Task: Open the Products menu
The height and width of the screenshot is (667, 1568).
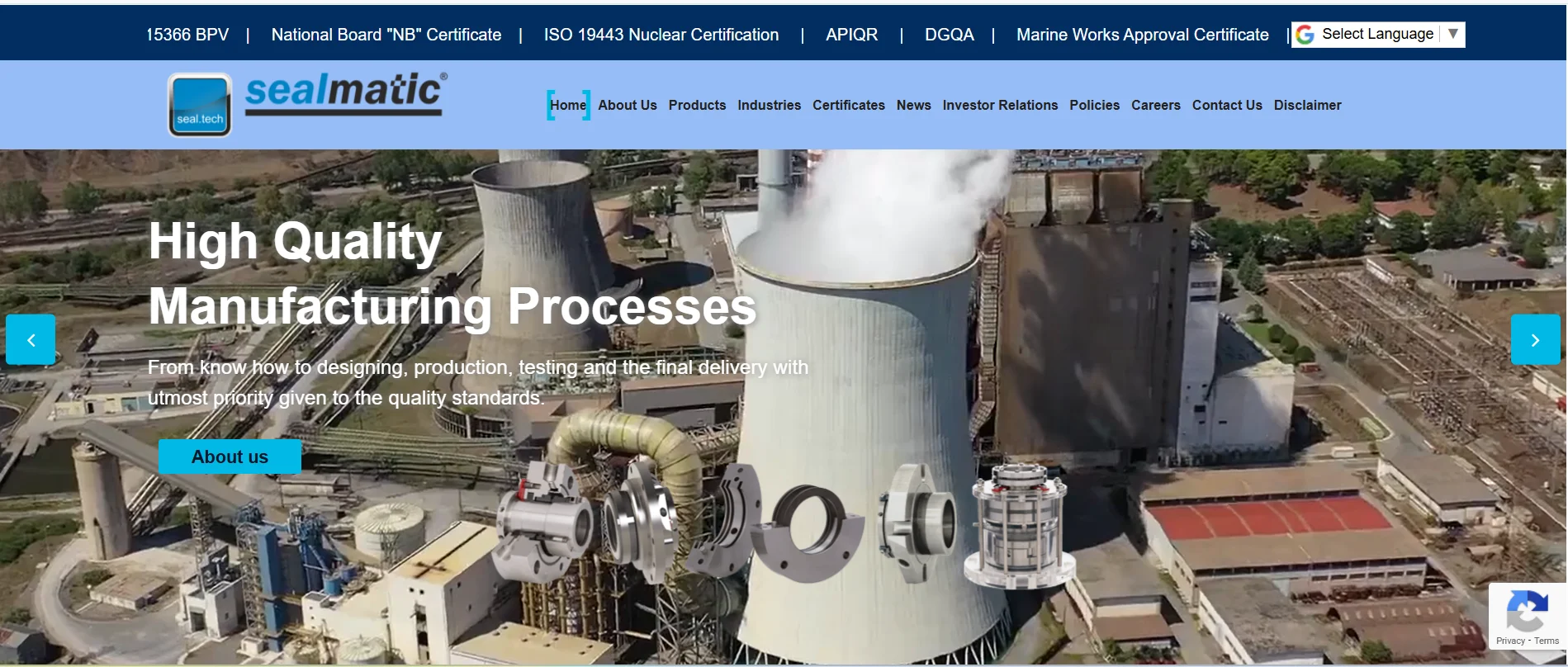Action: pyautogui.click(x=697, y=105)
